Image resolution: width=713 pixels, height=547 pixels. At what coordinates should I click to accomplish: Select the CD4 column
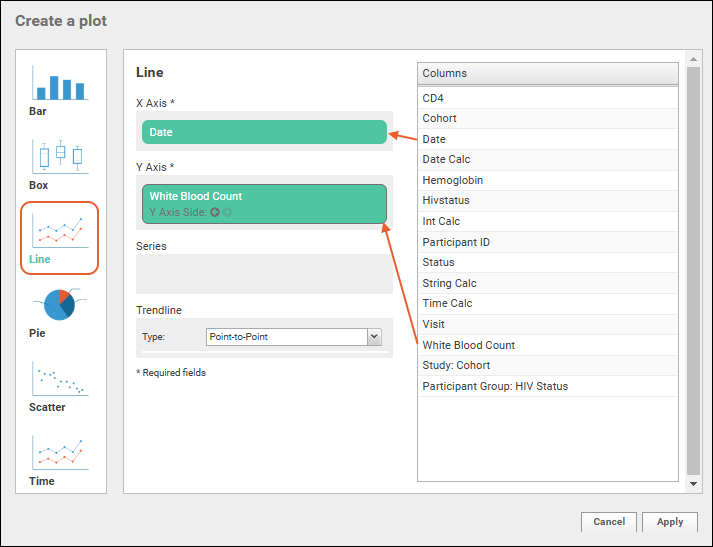[x=433, y=98]
